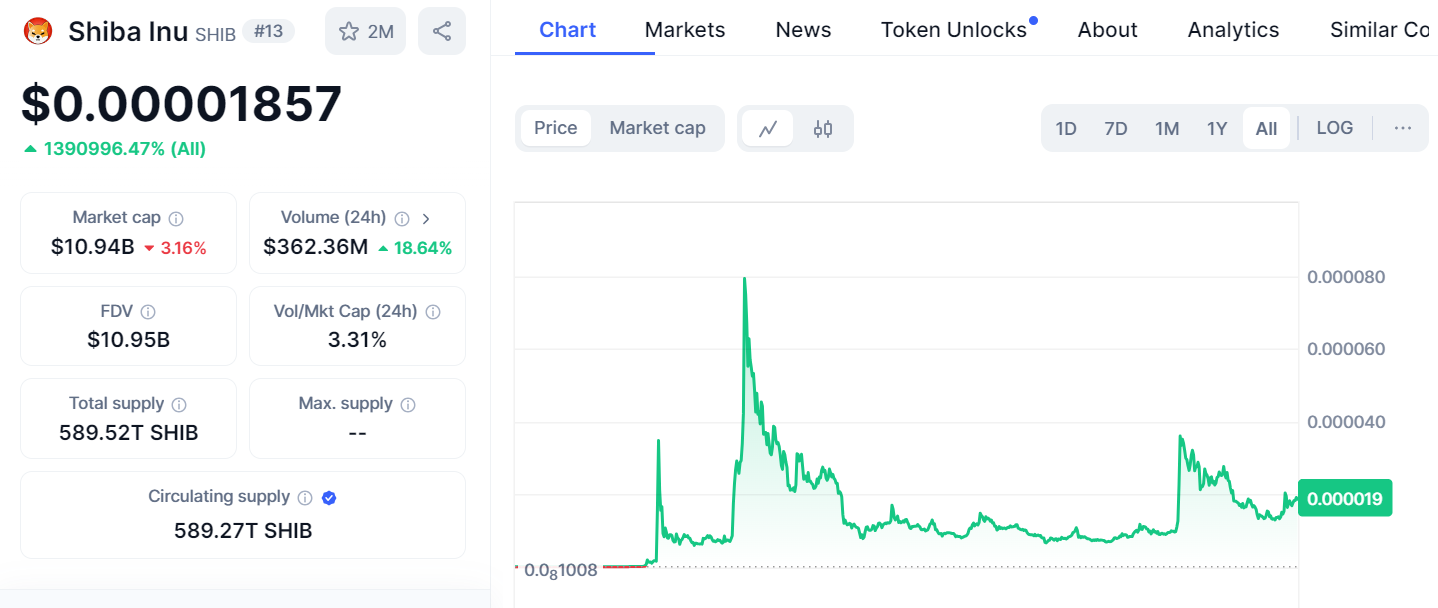Click the 589.52T SHIB total supply
The width and height of the screenshot is (1438, 608).
point(129,433)
